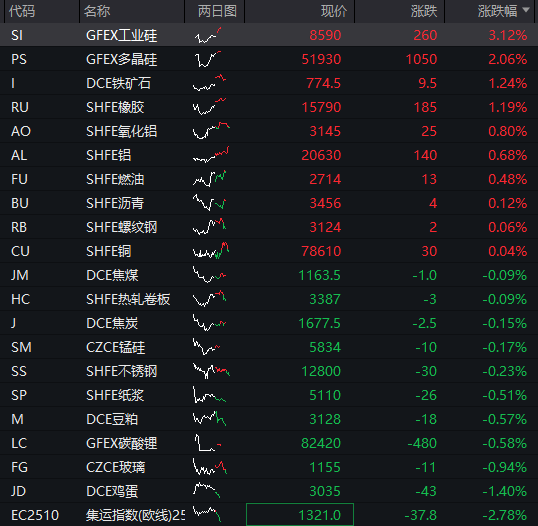This screenshot has width=538, height=526.
Task: Click the 3.12% change percentage
Action: coord(507,35)
